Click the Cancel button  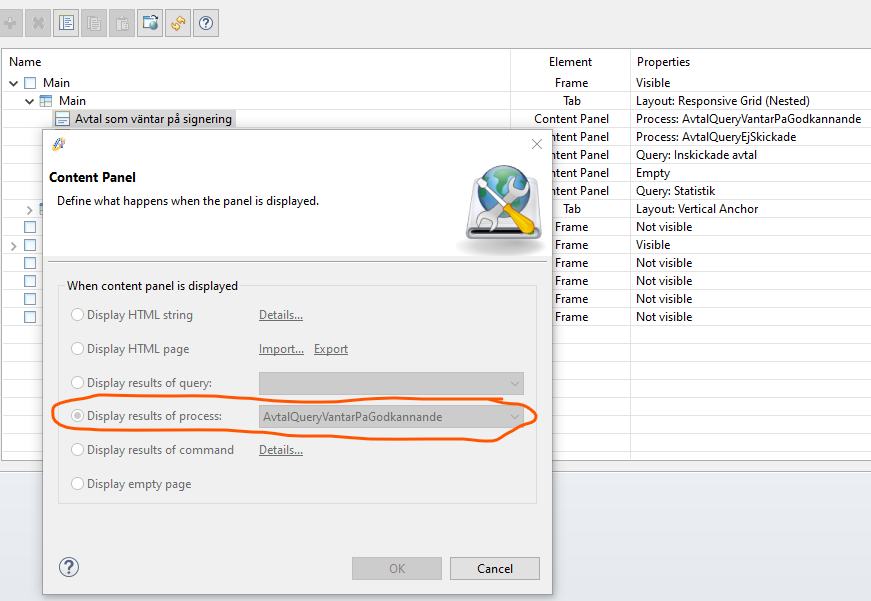pyautogui.click(x=494, y=568)
